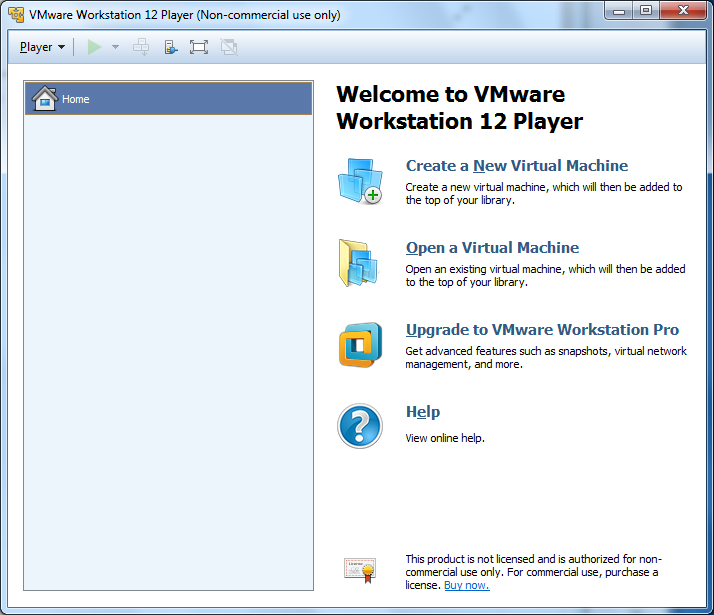This screenshot has width=714, height=615.
Task: Click the 'Create a new virtual machine, which' description
Action: click(544, 193)
